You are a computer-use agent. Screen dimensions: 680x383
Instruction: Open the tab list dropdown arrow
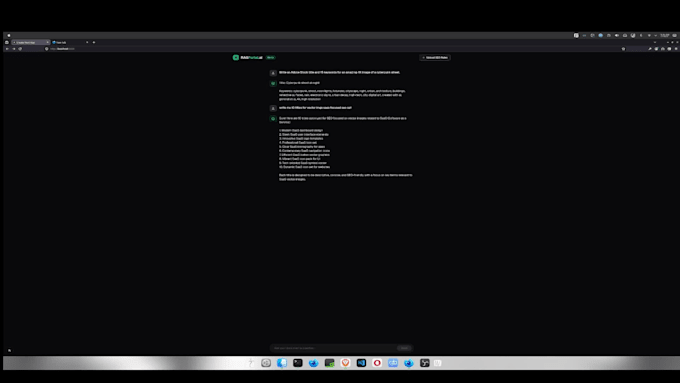[x=655, y=43]
